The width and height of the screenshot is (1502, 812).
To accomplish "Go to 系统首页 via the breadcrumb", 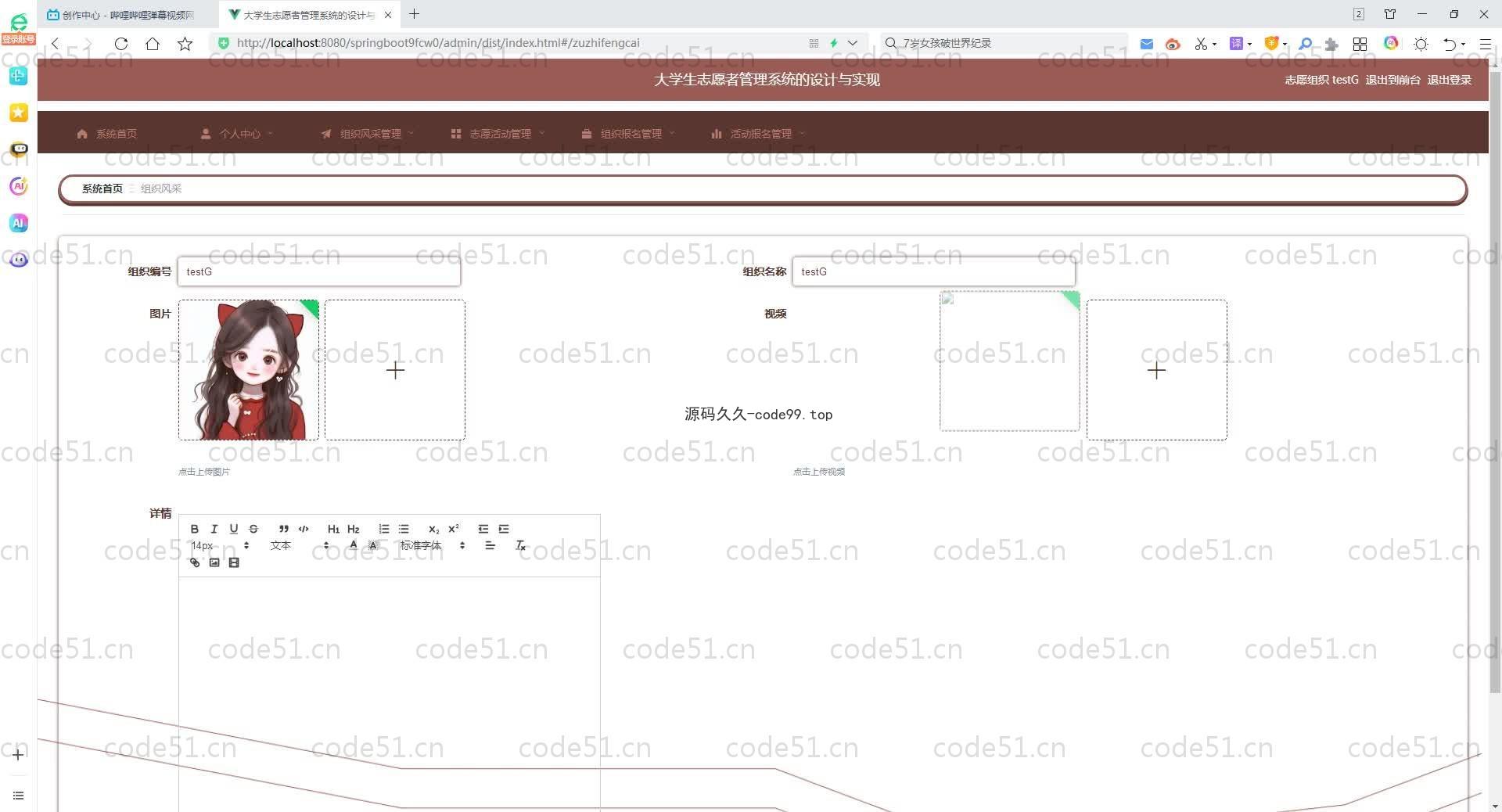I will click(102, 189).
